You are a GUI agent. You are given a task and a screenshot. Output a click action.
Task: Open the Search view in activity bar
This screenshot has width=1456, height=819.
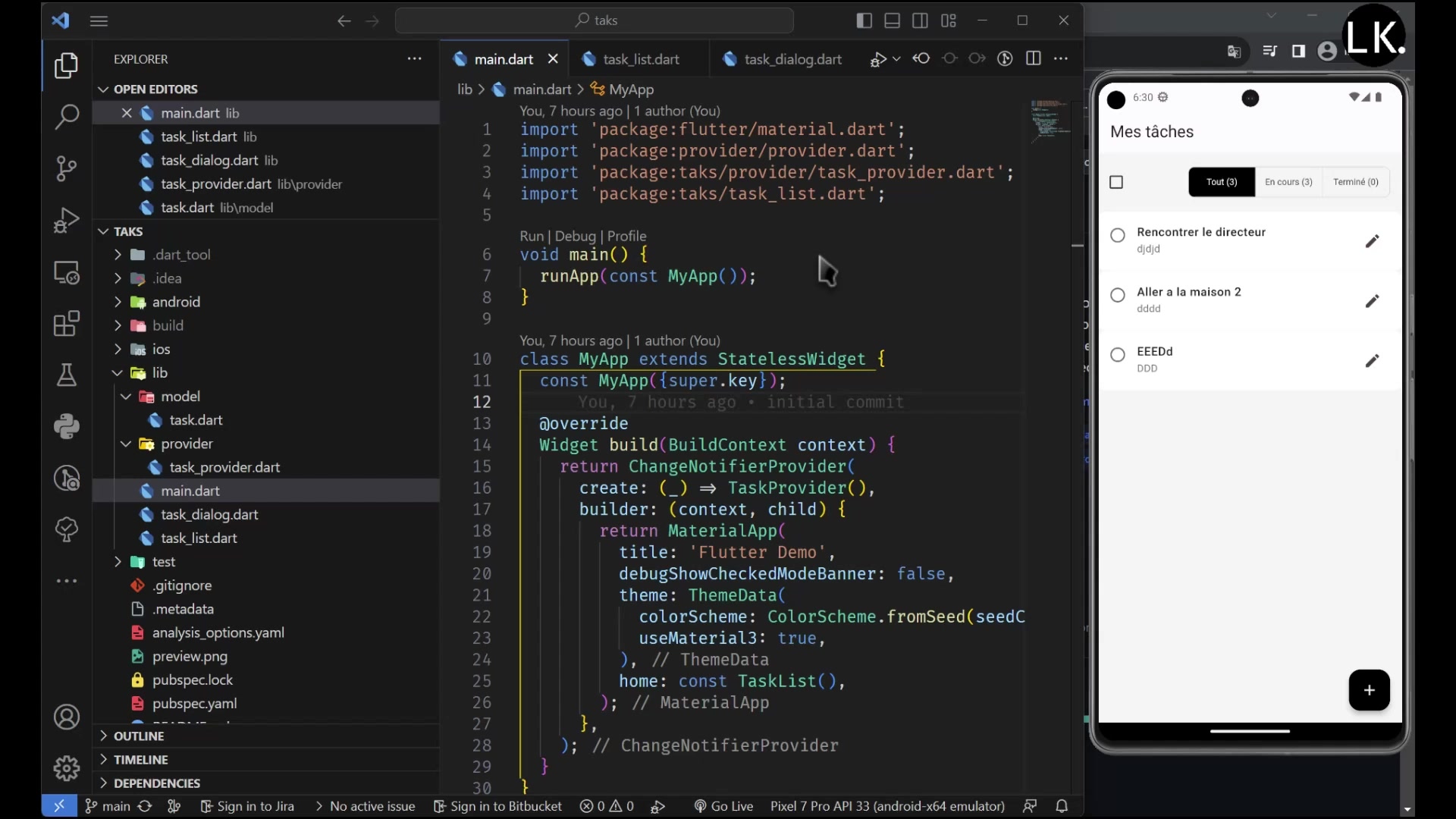[67, 117]
